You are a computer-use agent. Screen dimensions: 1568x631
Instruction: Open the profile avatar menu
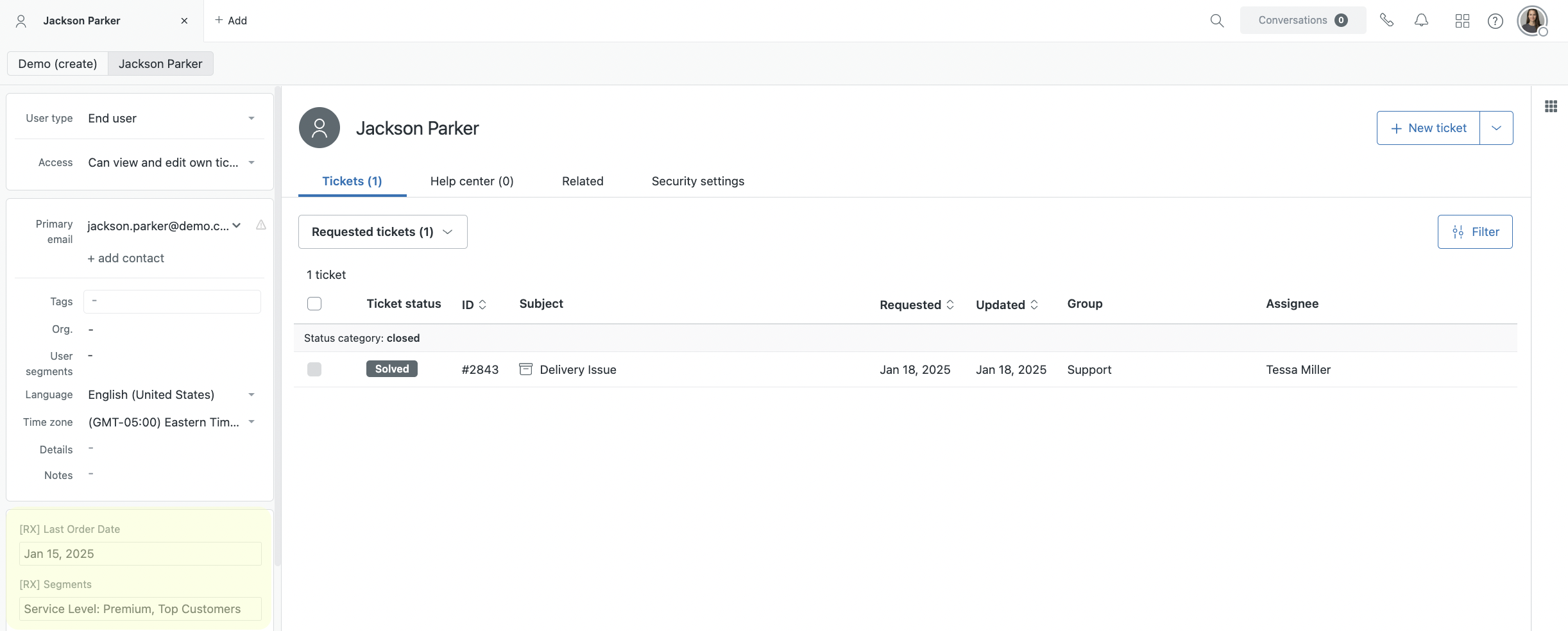[1532, 20]
